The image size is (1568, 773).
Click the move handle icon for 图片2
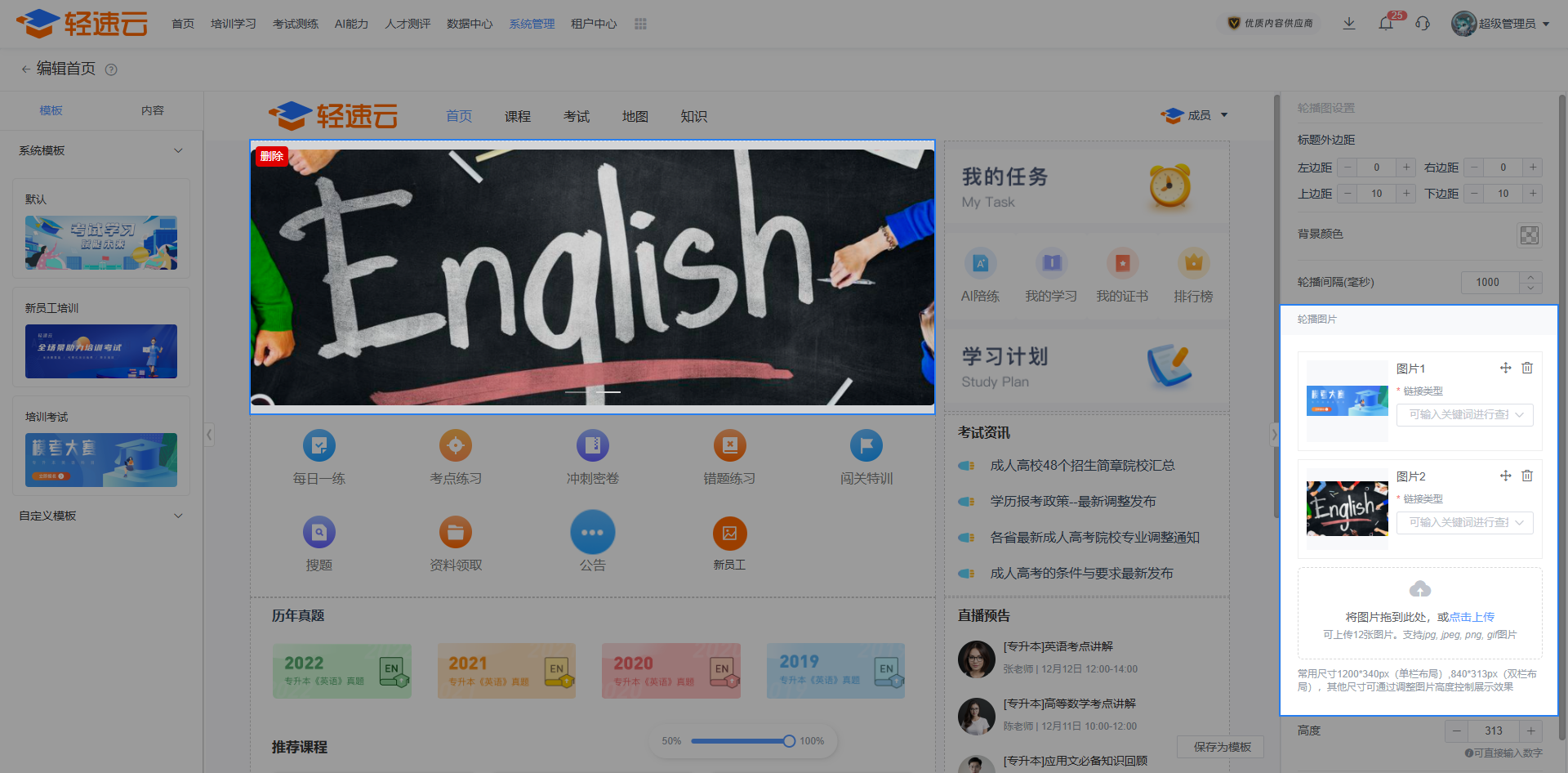pyautogui.click(x=1505, y=476)
